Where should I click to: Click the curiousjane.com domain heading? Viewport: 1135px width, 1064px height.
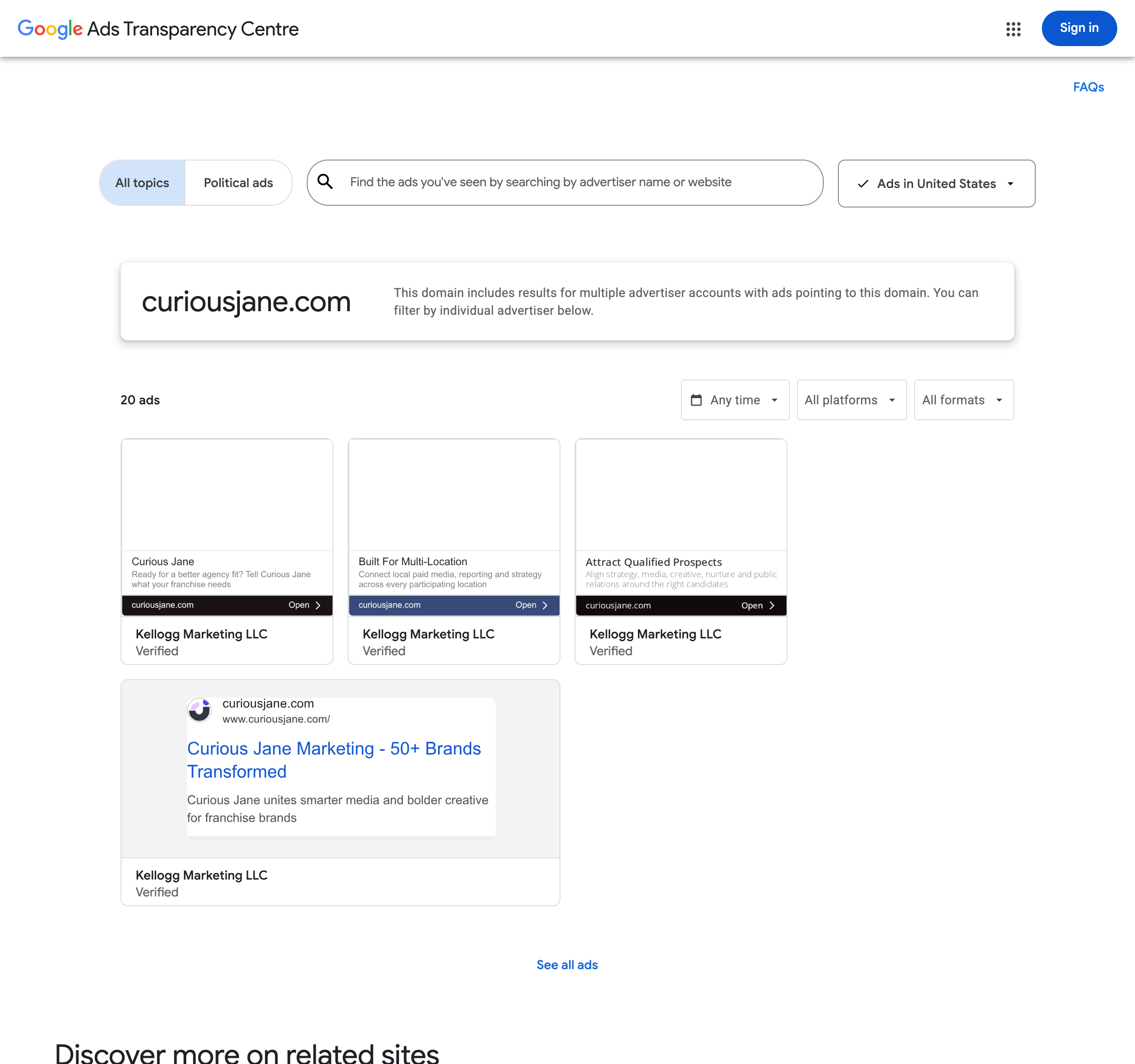tap(246, 301)
